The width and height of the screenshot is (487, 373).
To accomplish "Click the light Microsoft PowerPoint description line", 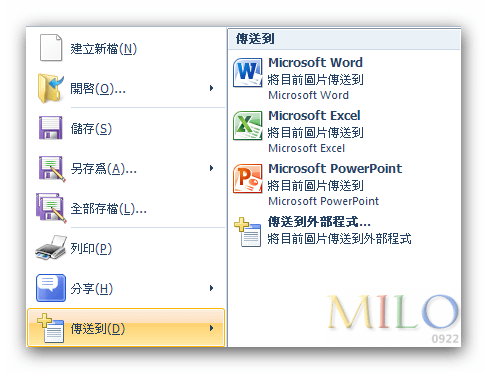I will (x=324, y=201).
